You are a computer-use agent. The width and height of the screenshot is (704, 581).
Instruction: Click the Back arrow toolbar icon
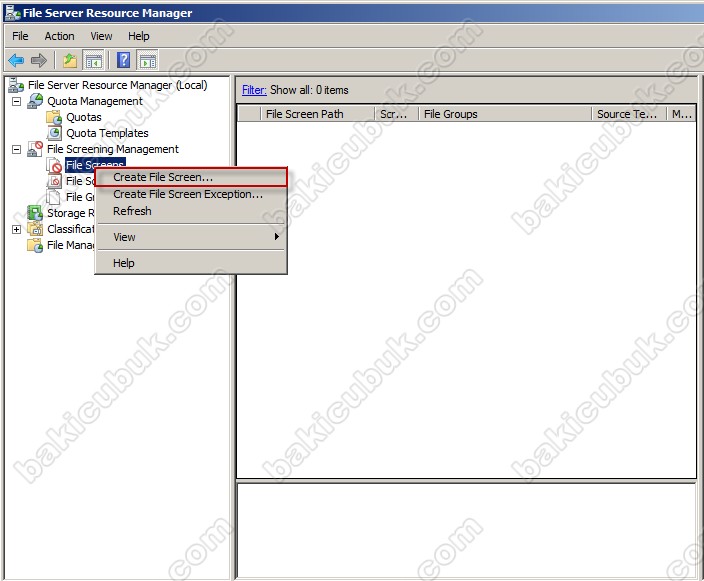point(16,60)
